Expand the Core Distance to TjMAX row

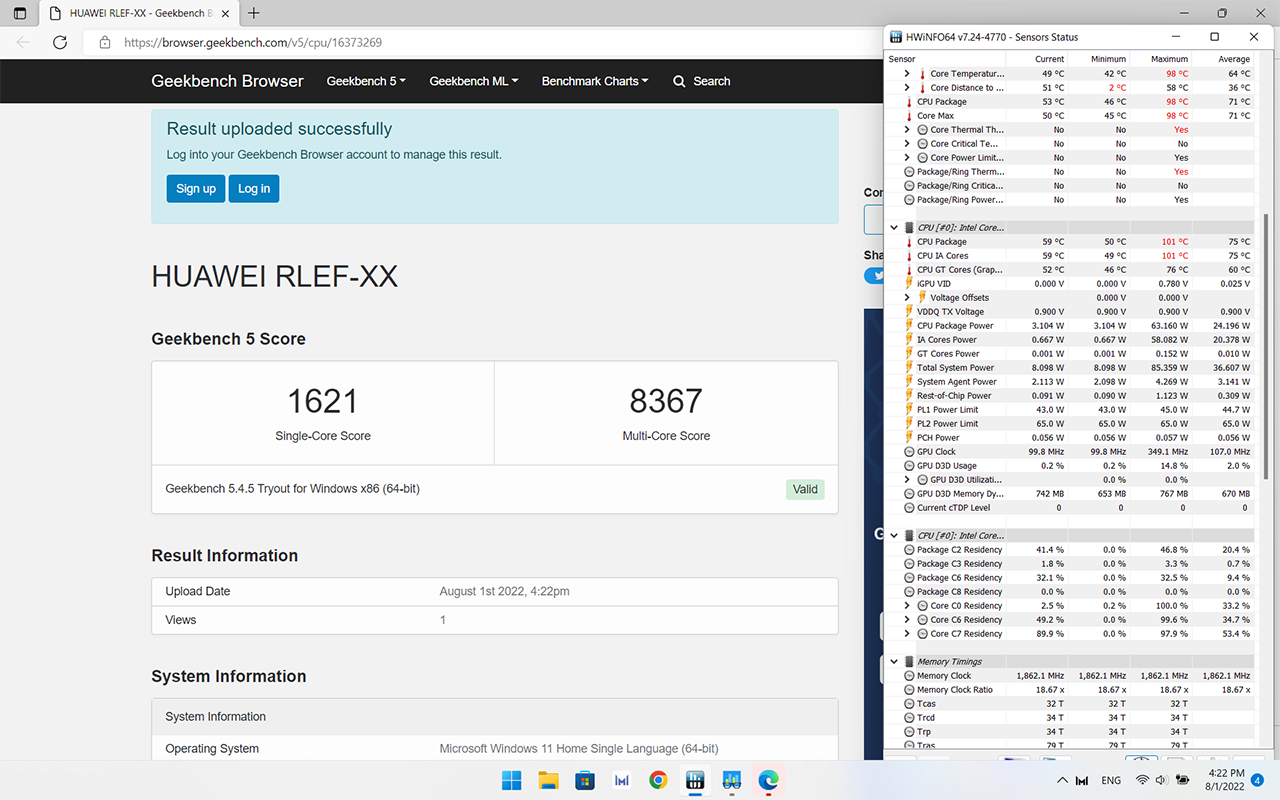(907, 88)
